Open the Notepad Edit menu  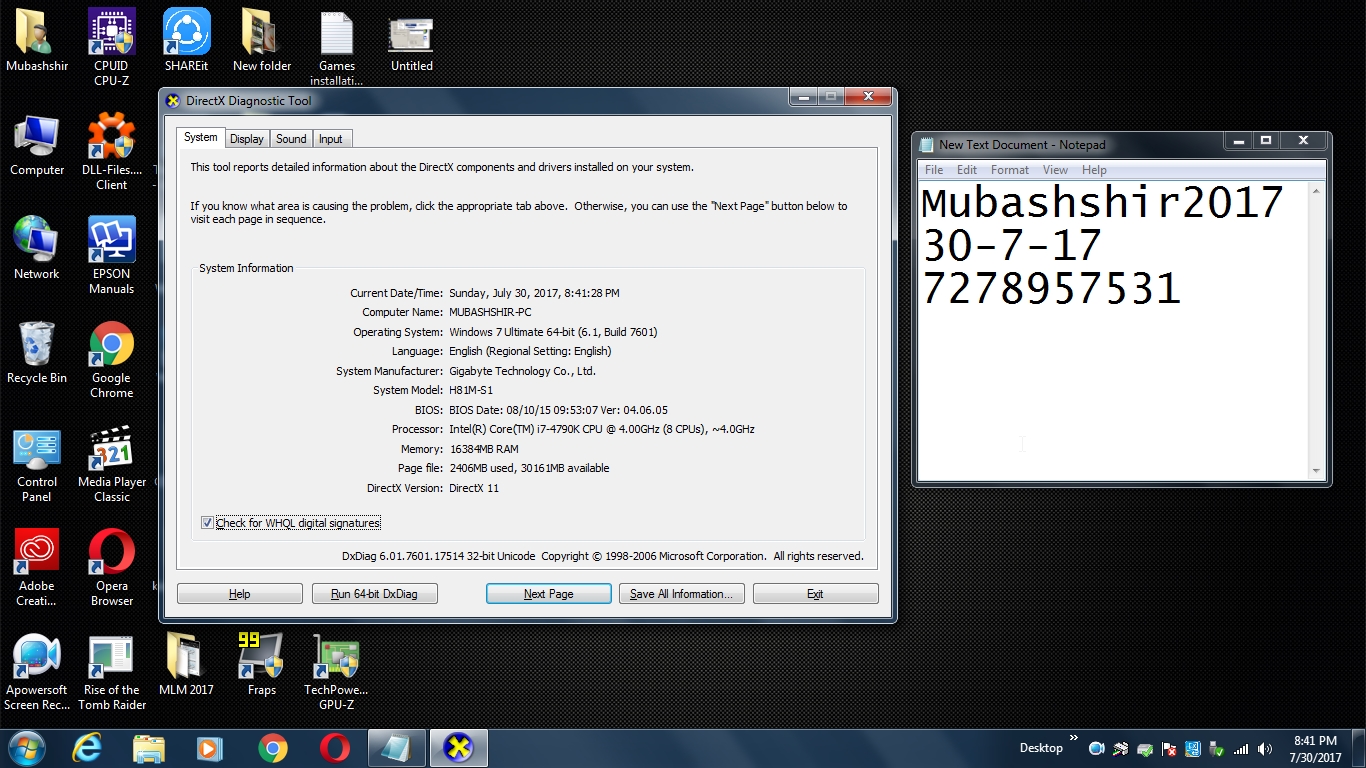pos(967,170)
